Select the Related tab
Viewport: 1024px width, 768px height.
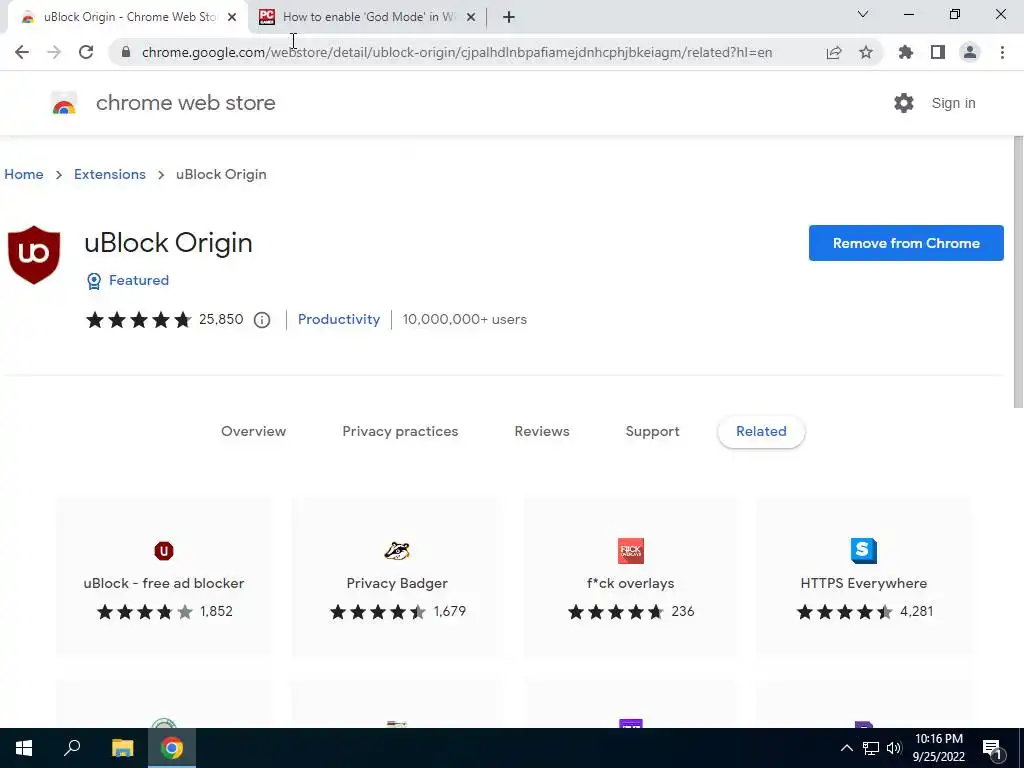coord(761,431)
